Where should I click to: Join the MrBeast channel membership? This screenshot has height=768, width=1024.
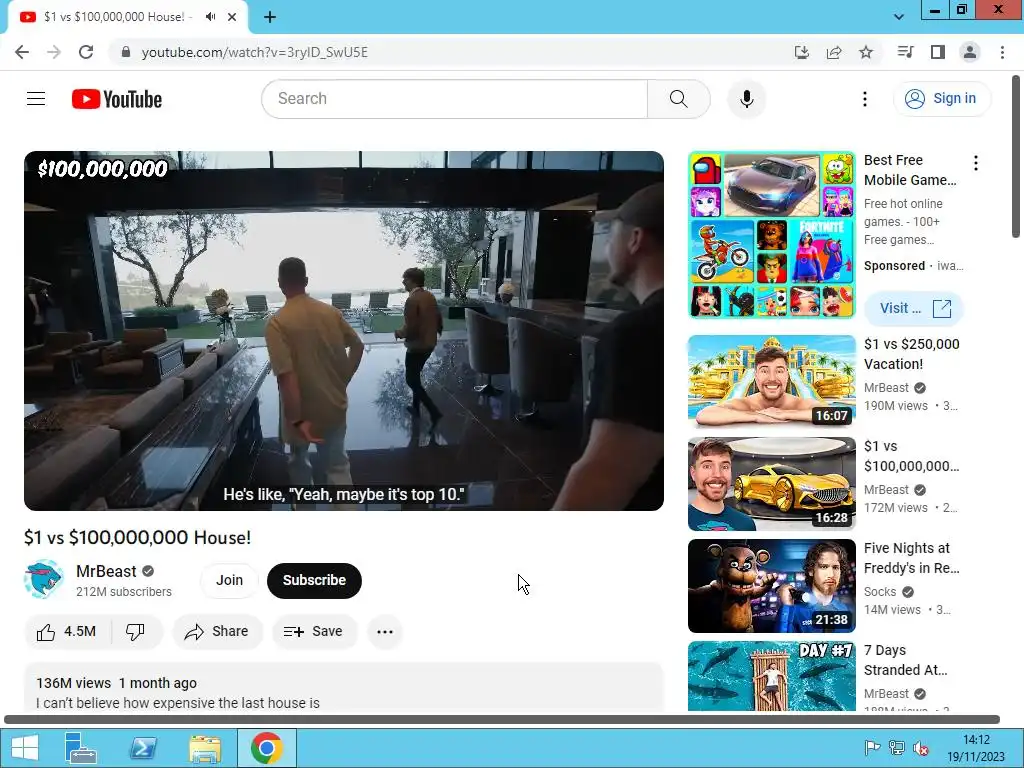229,580
